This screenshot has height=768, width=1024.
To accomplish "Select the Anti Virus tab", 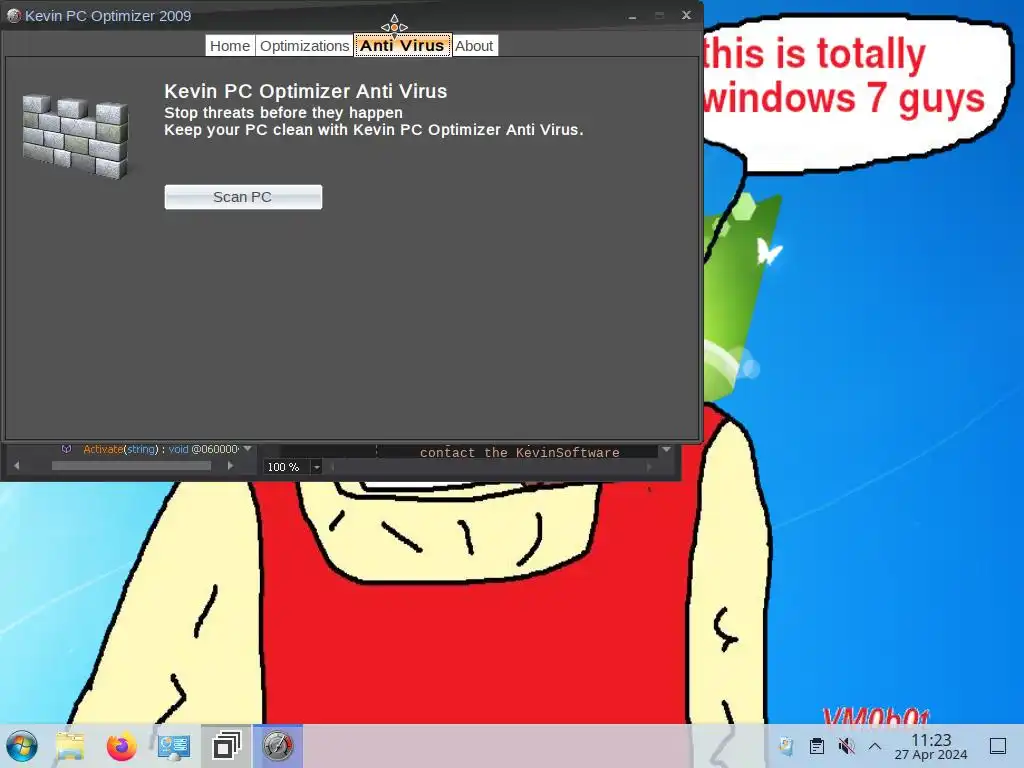I will click(x=402, y=46).
